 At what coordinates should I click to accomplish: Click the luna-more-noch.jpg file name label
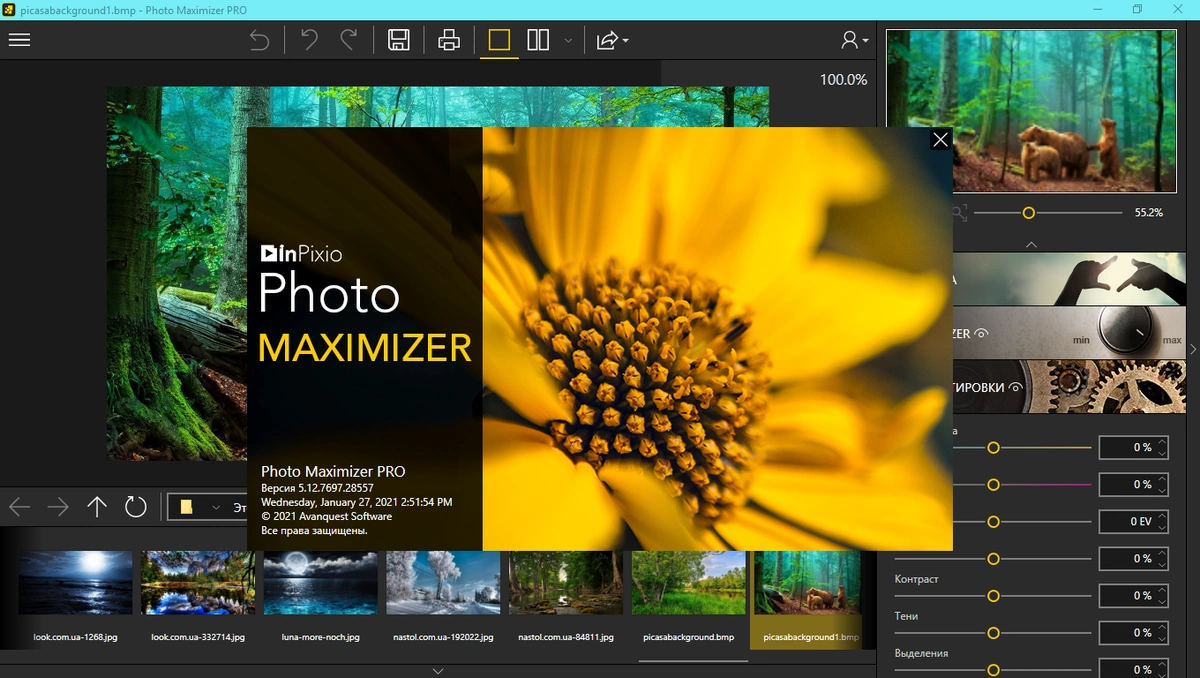point(321,637)
